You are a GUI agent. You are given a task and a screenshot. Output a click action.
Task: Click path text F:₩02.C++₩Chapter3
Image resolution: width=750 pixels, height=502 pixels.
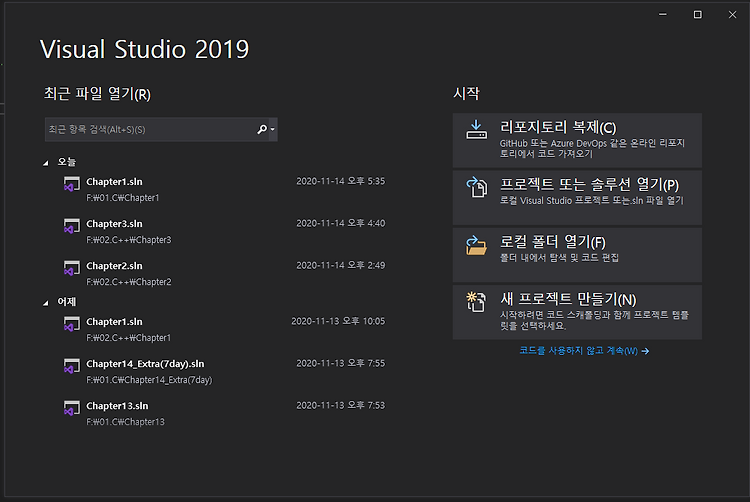(x=129, y=240)
